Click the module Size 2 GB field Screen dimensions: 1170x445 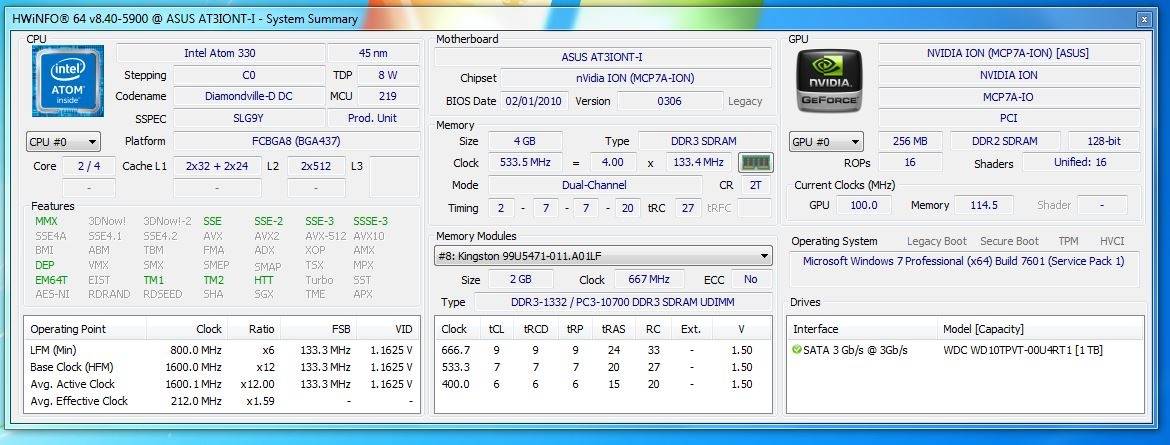tap(521, 279)
